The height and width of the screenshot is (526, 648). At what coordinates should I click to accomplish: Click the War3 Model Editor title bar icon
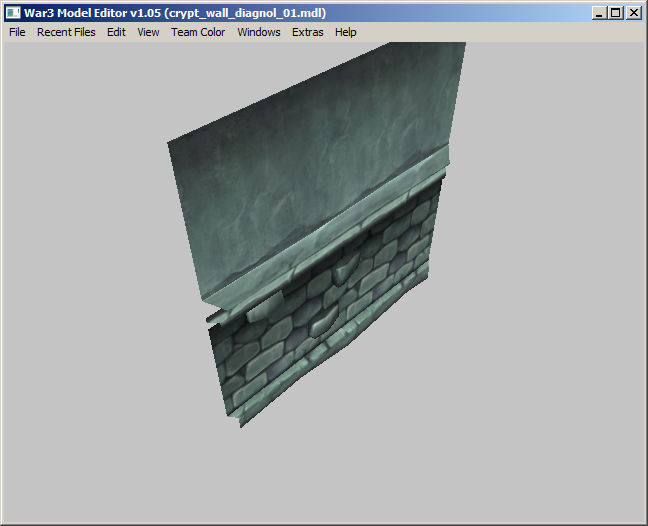13,13
